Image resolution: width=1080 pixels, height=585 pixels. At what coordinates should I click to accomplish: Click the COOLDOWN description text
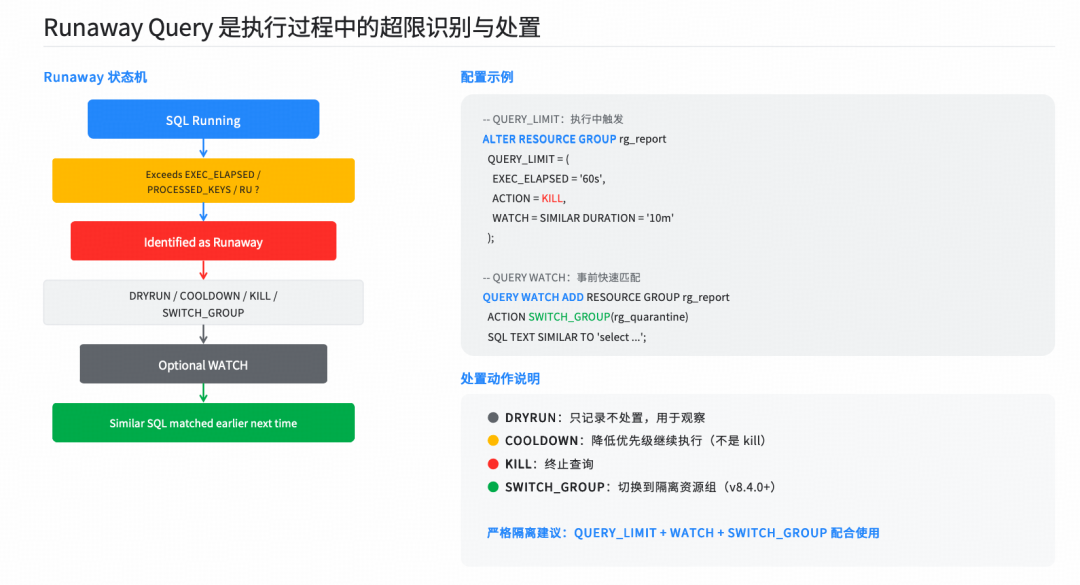point(637,440)
